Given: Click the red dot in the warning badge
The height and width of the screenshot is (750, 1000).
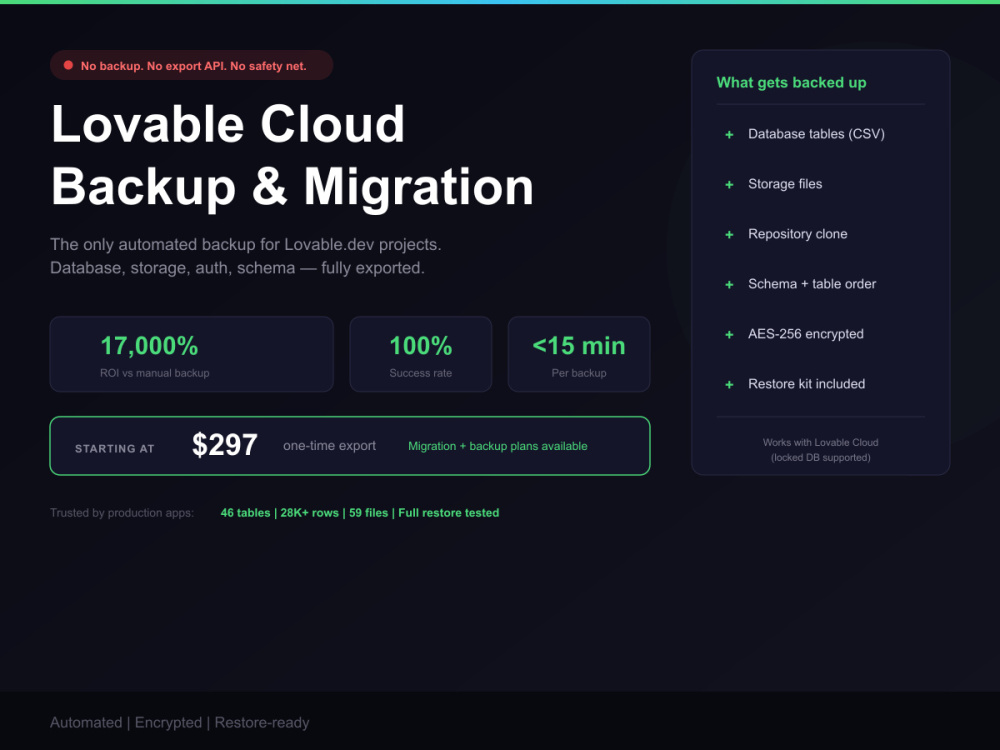Looking at the screenshot, I should (x=68, y=65).
